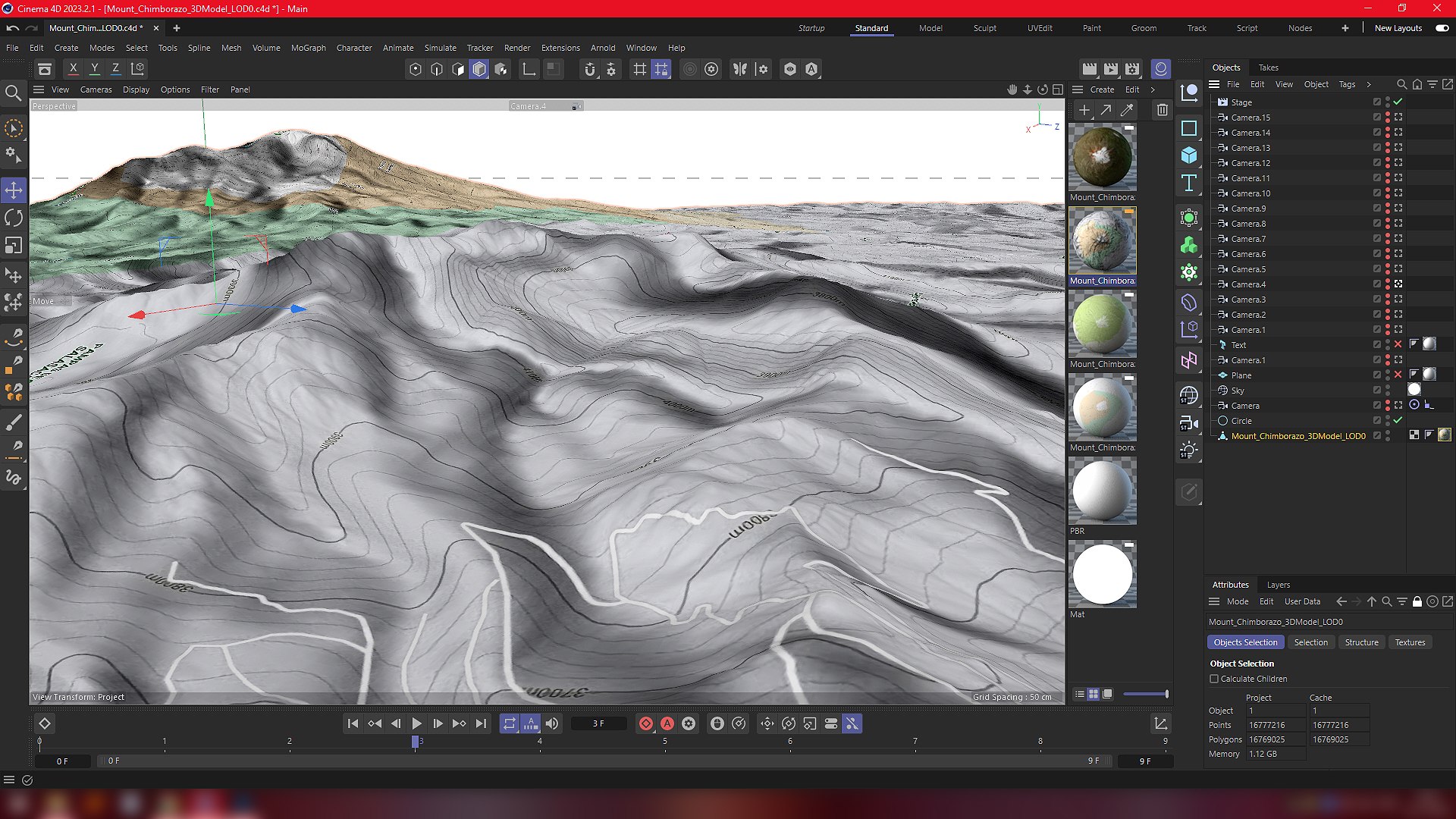1456x819 pixels.
Task: Switch to the Sculpt layout tab
Action: tap(985, 28)
